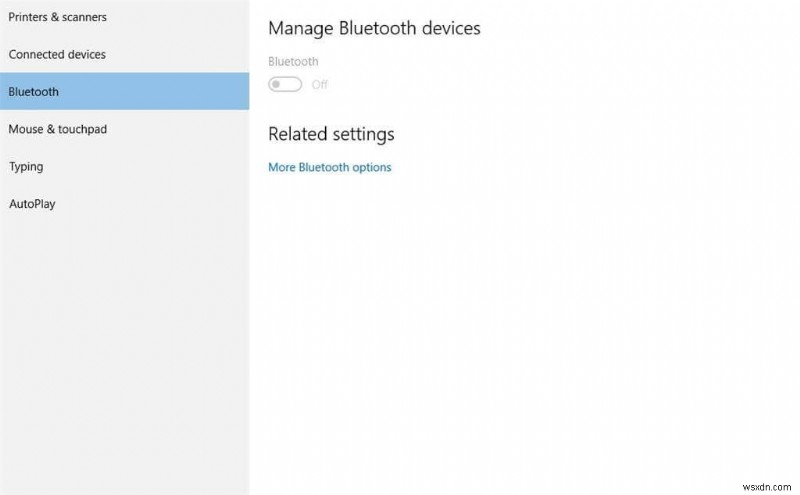
Task: Open Printers & scanners settings
Action: 124,17
